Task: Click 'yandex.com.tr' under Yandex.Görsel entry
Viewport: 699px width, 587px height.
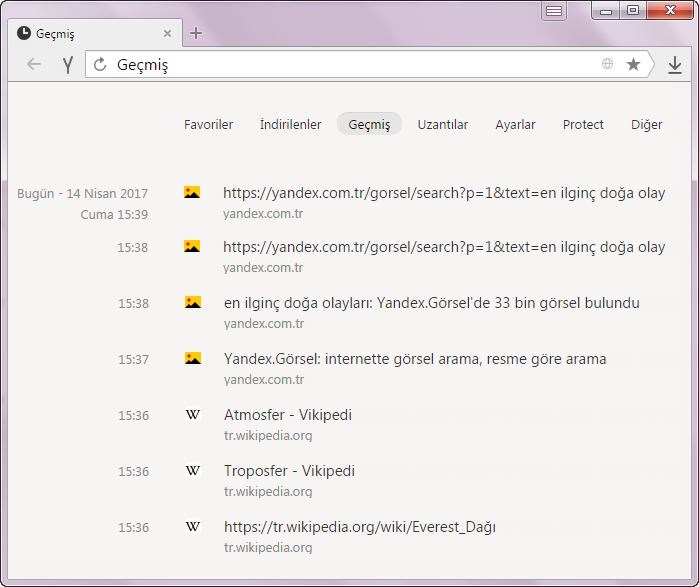Action: (x=264, y=379)
